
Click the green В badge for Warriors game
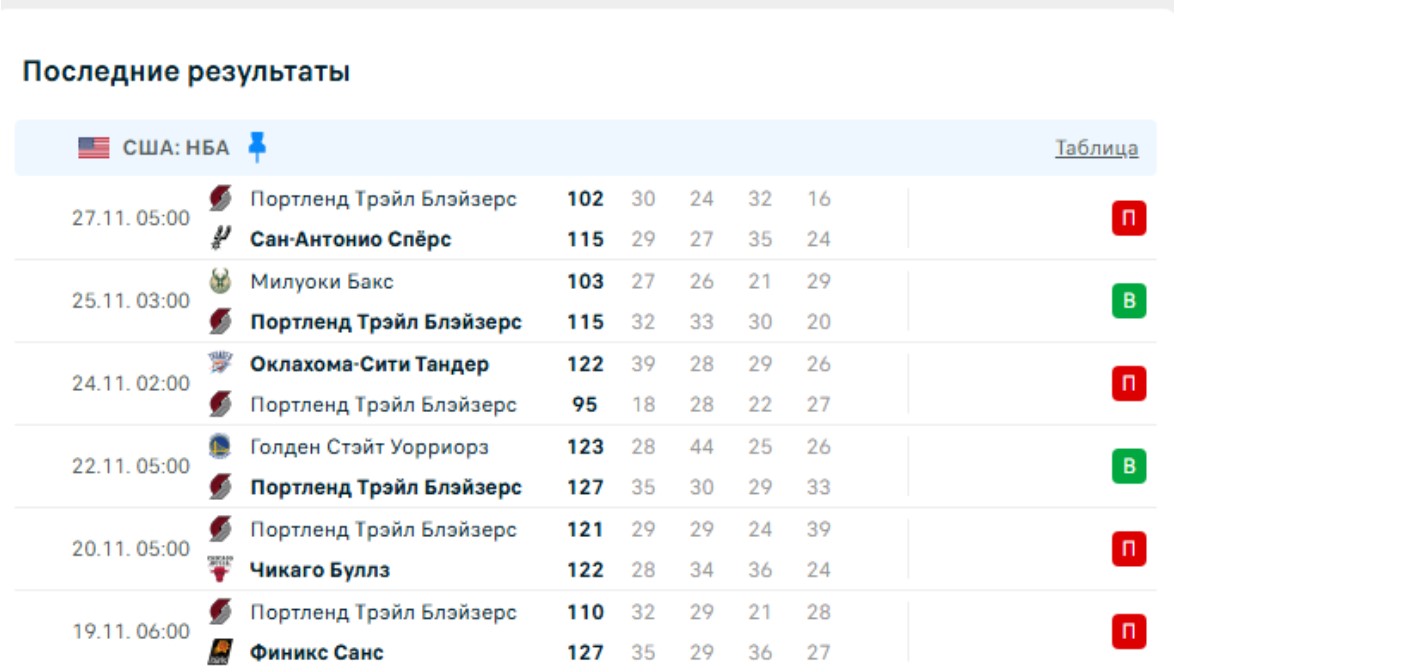tap(1128, 466)
